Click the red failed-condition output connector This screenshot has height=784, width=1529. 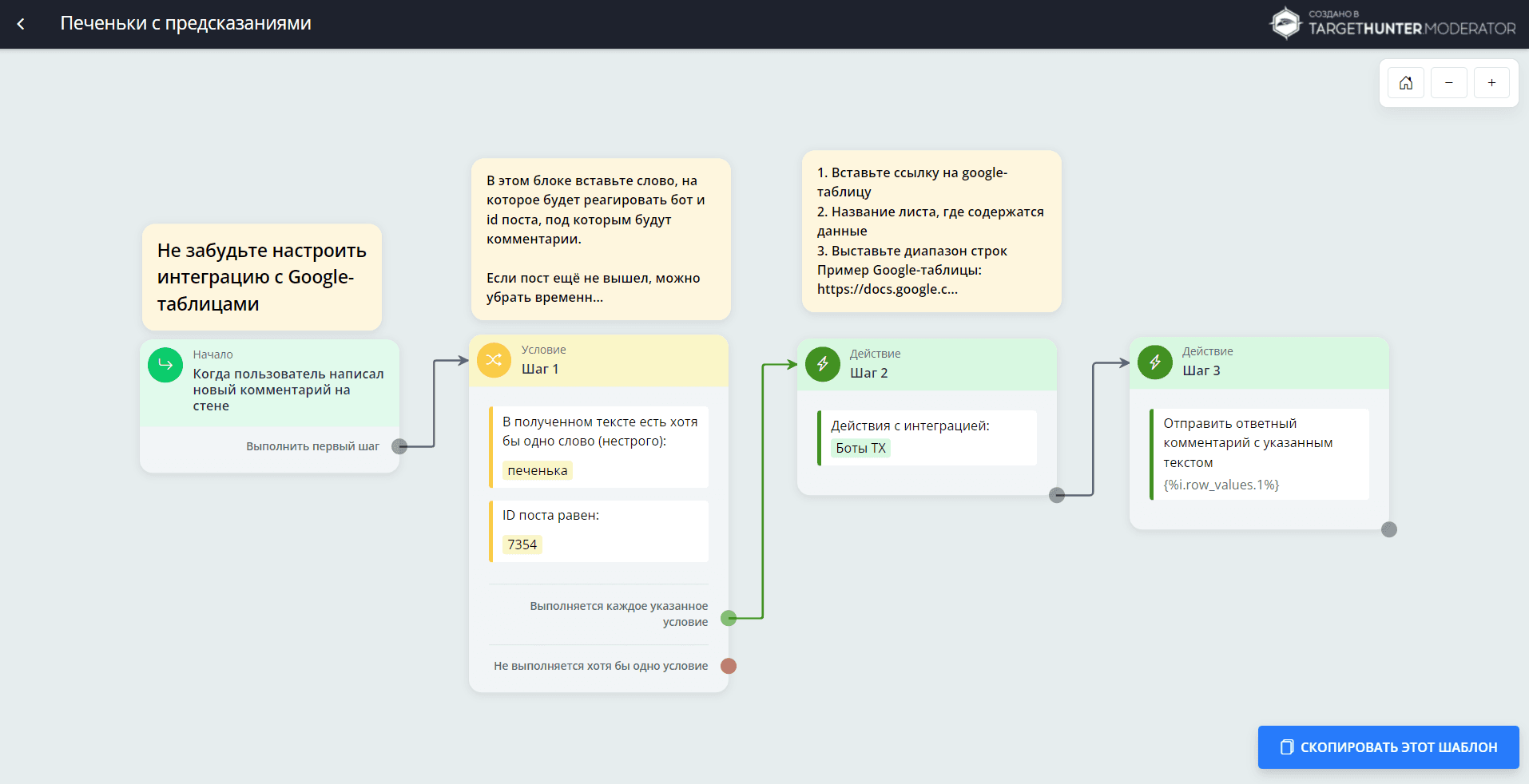(x=729, y=666)
